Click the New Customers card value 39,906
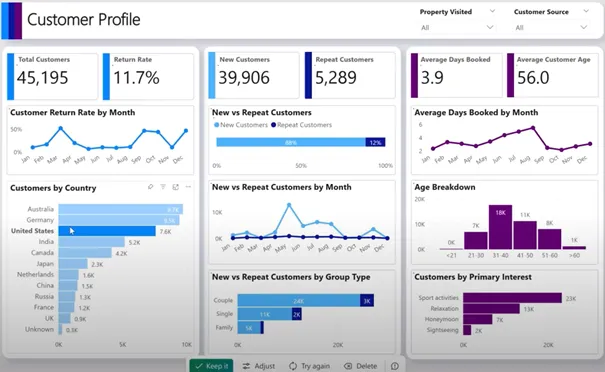Viewport: 605px width, 372px height. point(244,78)
